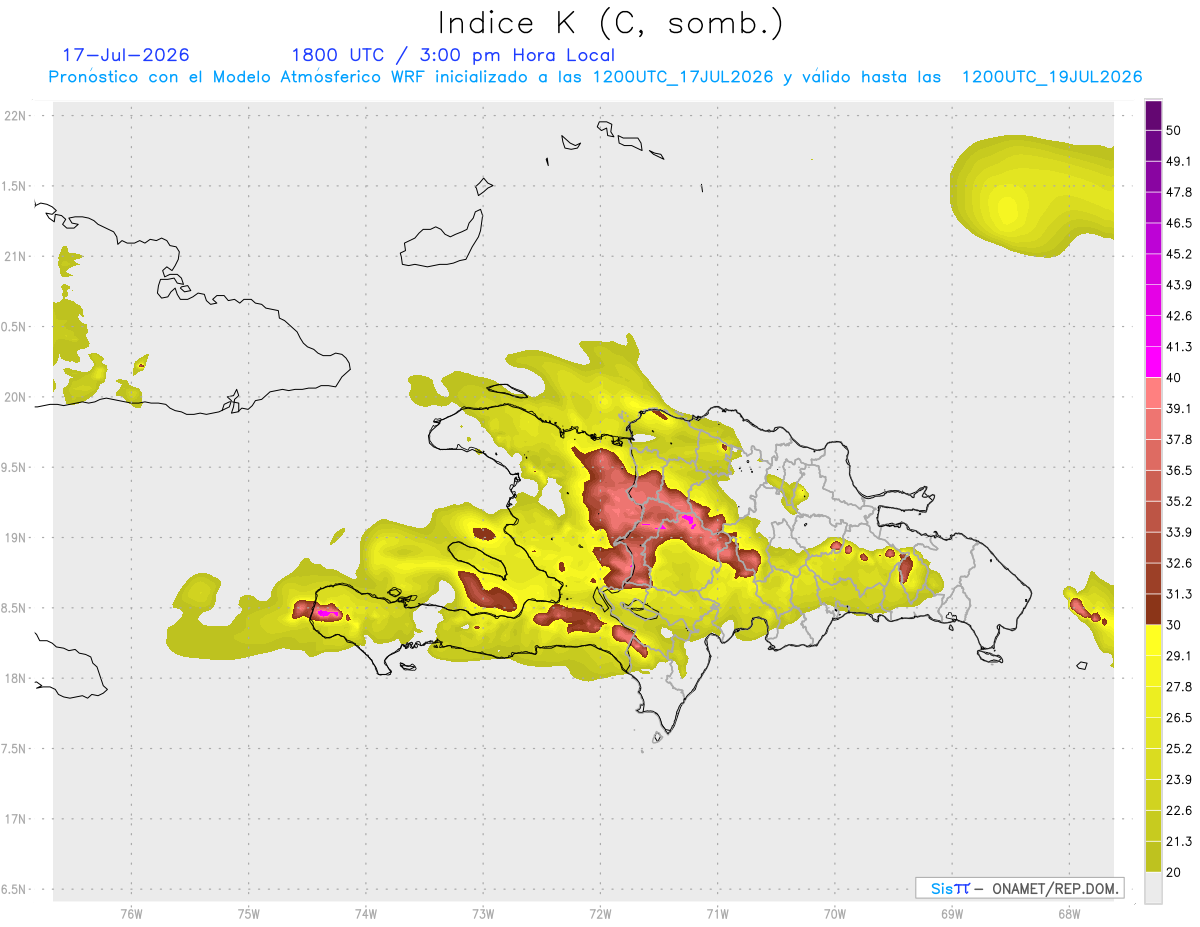Select the light gray swatch at legend bottom
The height and width of the screenshot is (927, 1200).
1153,887
